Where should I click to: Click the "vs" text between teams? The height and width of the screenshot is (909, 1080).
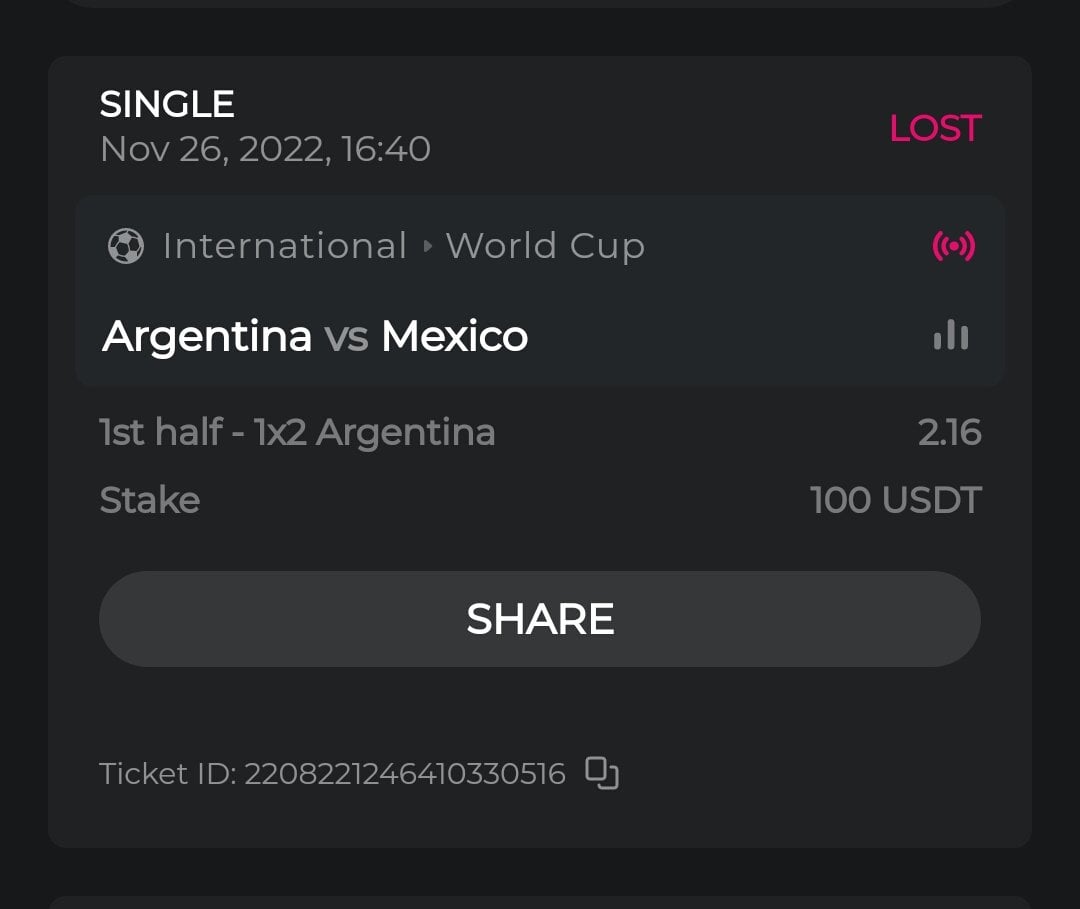tap(346, 337)
